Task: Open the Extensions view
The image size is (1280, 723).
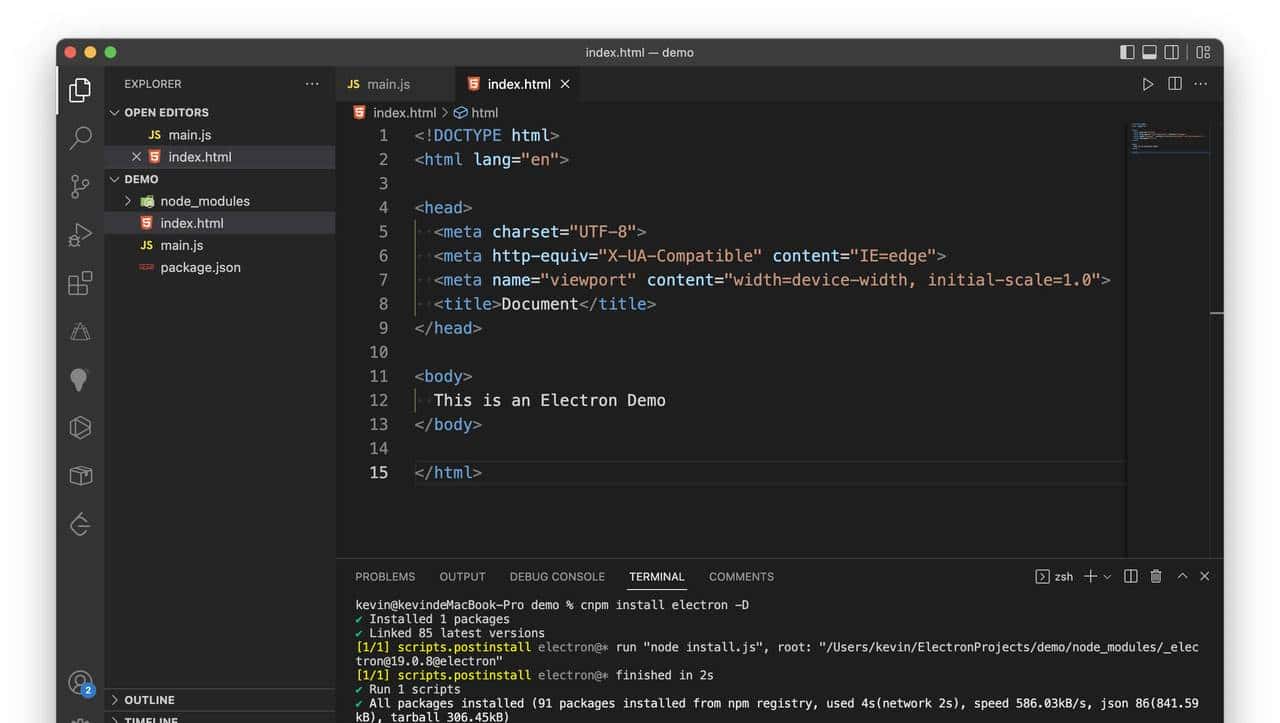Action: pos(80,283)
